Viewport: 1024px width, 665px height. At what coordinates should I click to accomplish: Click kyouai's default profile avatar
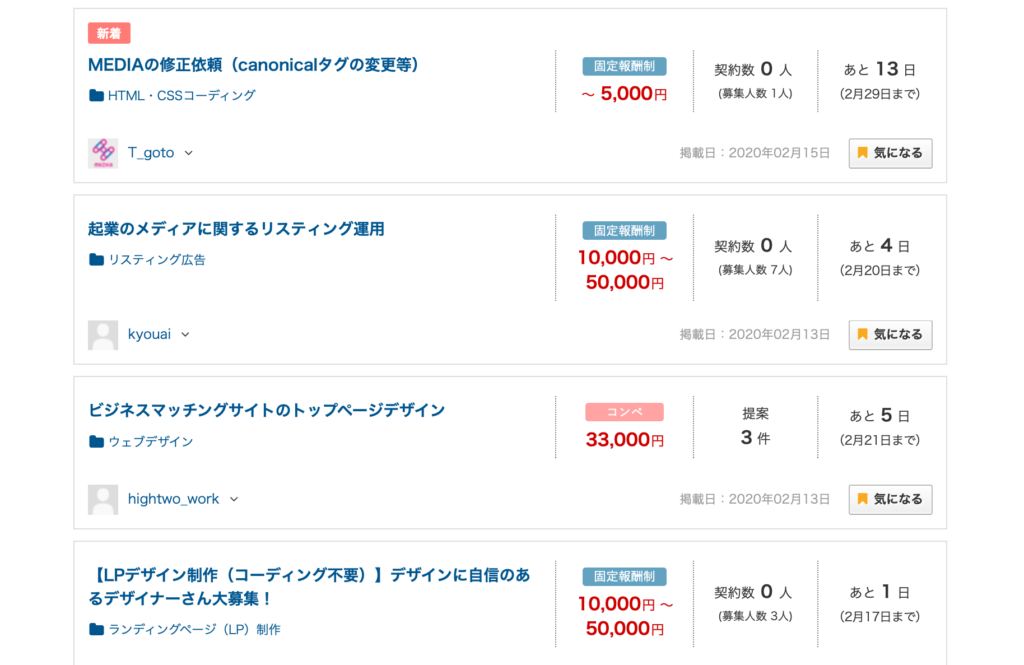click(x=103, y=335)
